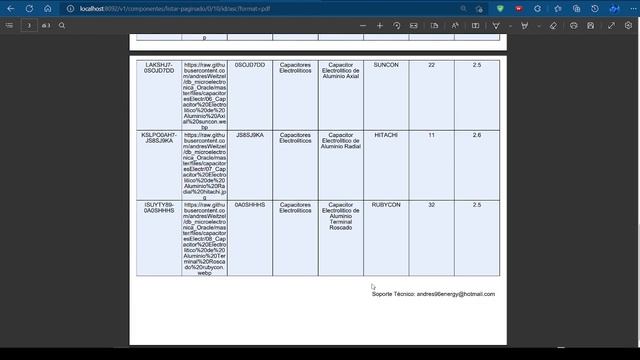Viewport: 640px width, 360px height.
Task: Open PDF viewer settings gear
Action: [628, 25]
